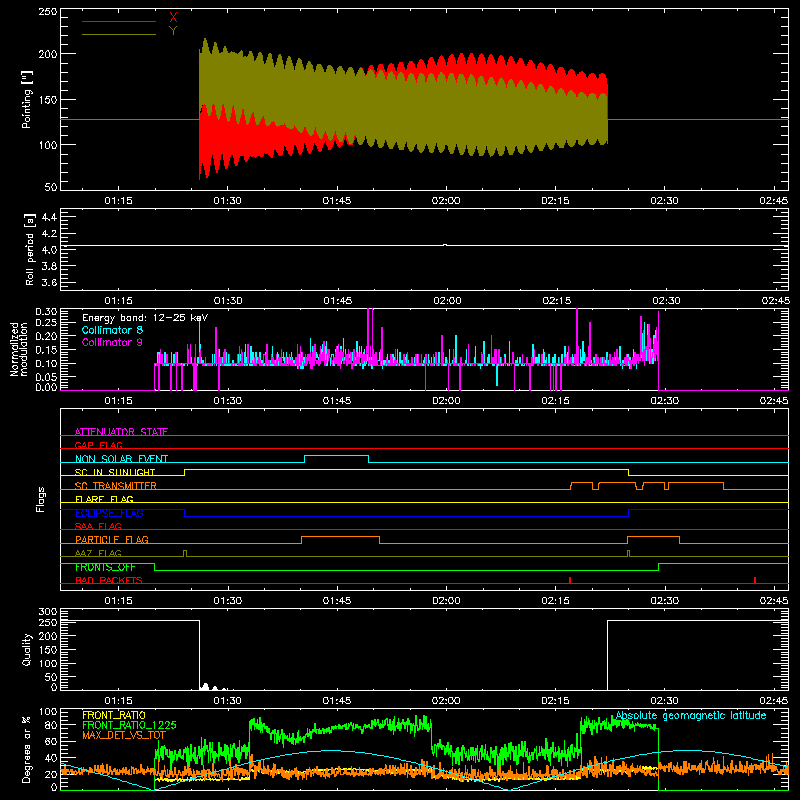Viewport: 800px width, 800px height.
Task: Click the Flags axis title
Action: [41, 499]
